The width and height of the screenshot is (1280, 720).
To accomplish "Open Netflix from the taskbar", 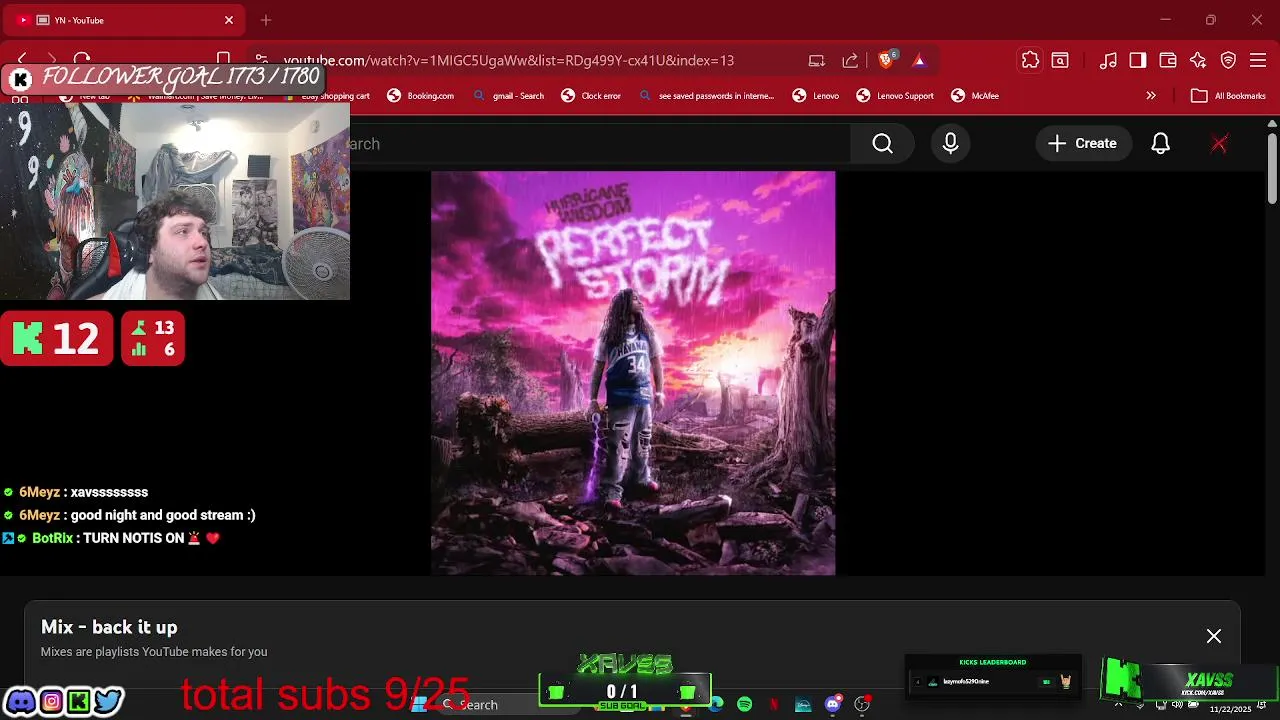I will (773, 705).
